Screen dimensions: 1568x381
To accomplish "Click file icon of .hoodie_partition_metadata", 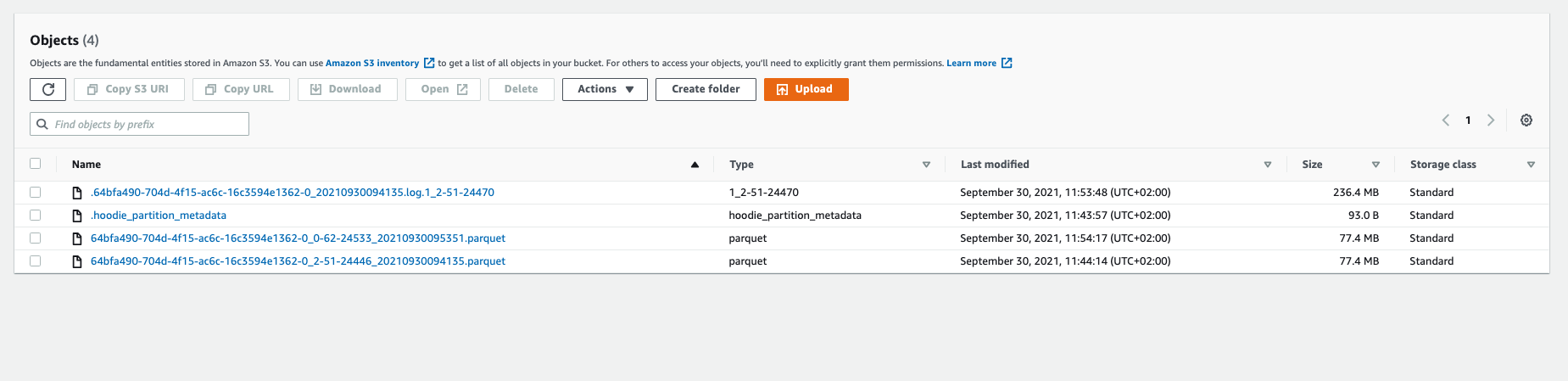I will [77, 216].
